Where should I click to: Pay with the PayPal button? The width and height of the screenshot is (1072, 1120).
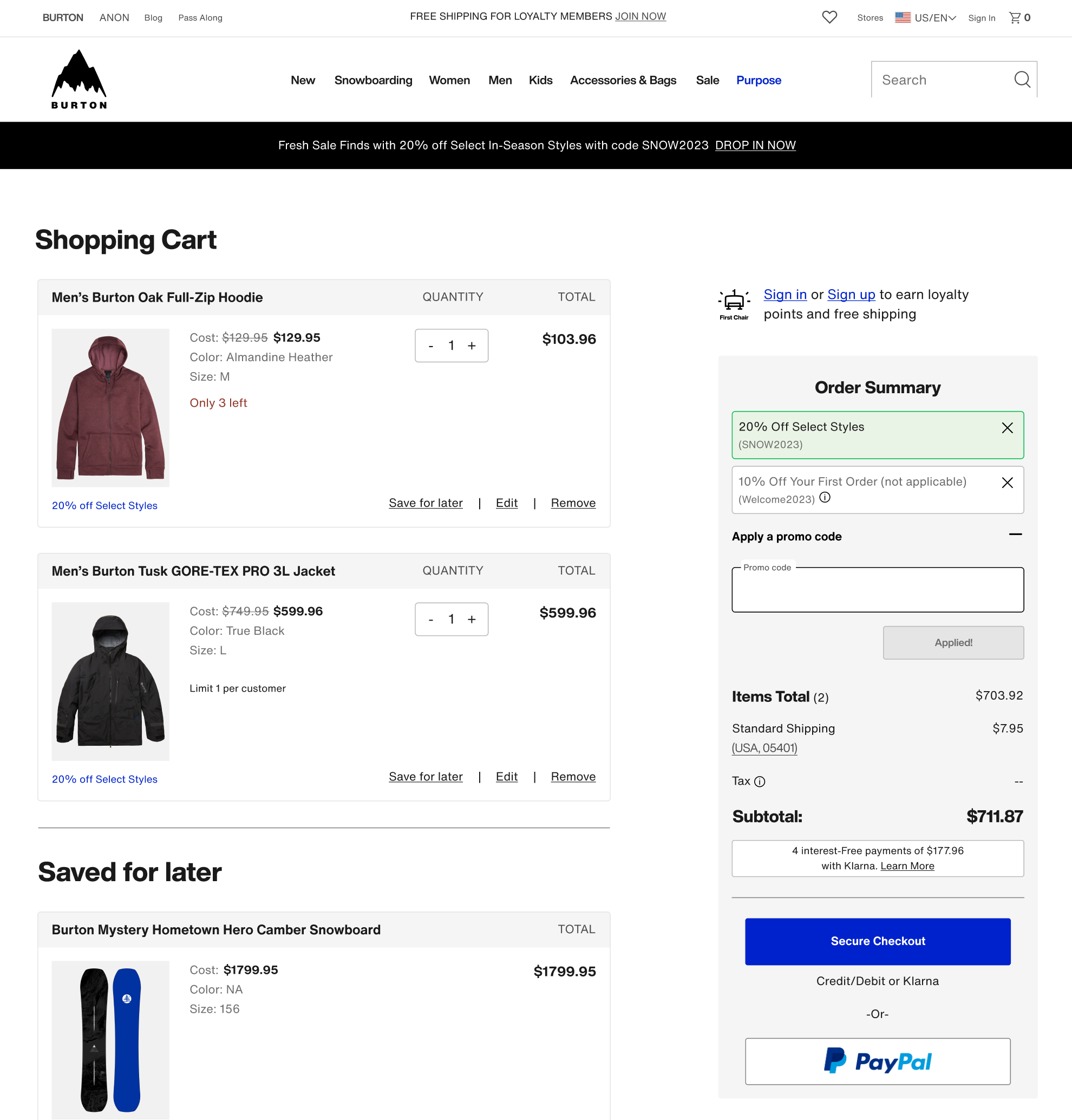click(x=877, y=1061)
